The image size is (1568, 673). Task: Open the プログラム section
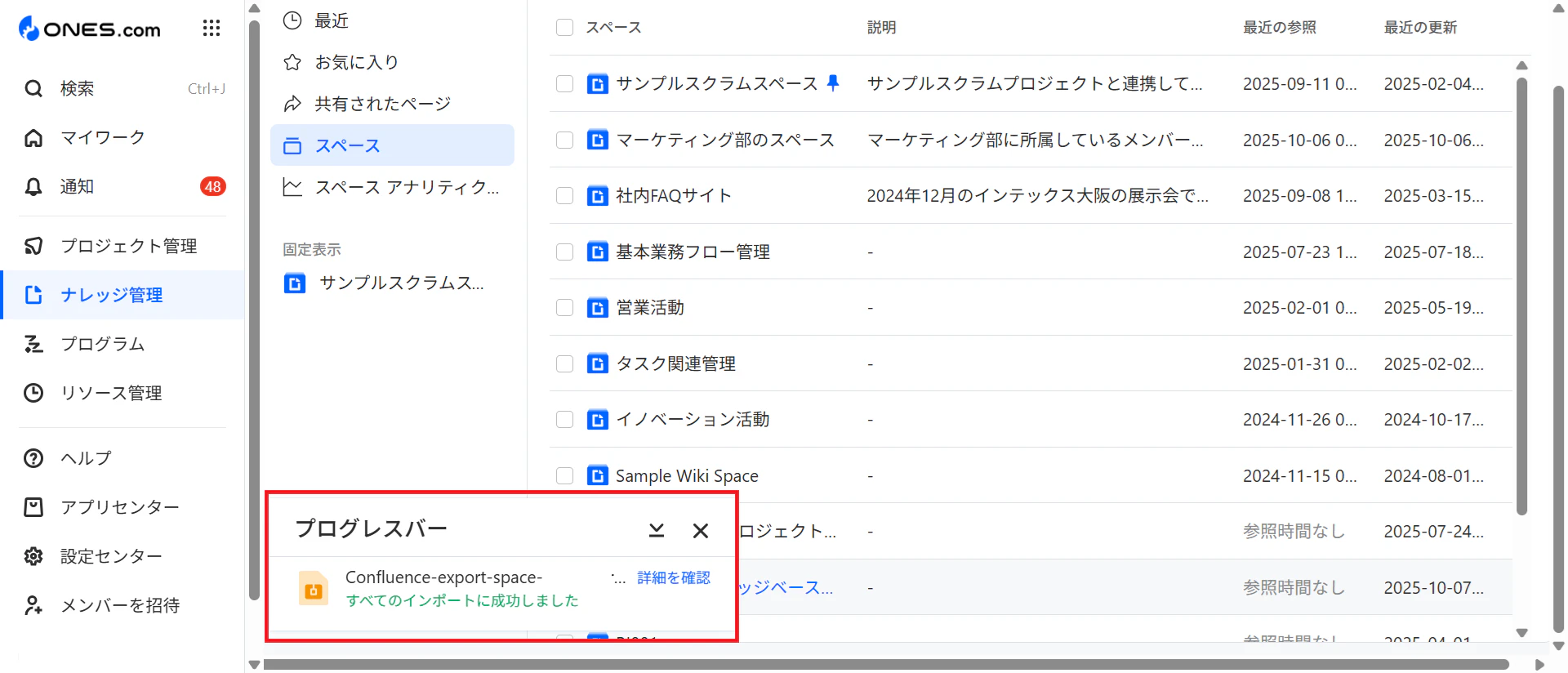coord(103,344)
